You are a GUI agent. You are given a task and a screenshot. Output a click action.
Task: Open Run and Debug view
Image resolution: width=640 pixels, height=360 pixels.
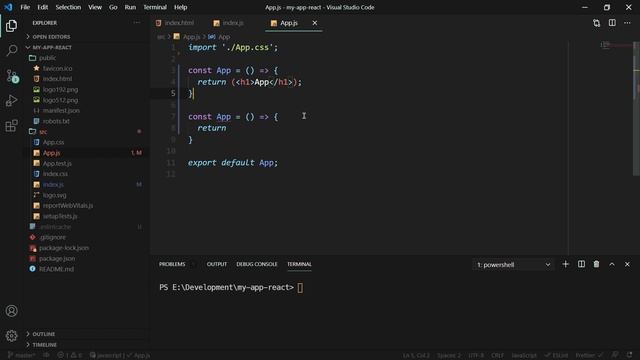pos(11,101)
